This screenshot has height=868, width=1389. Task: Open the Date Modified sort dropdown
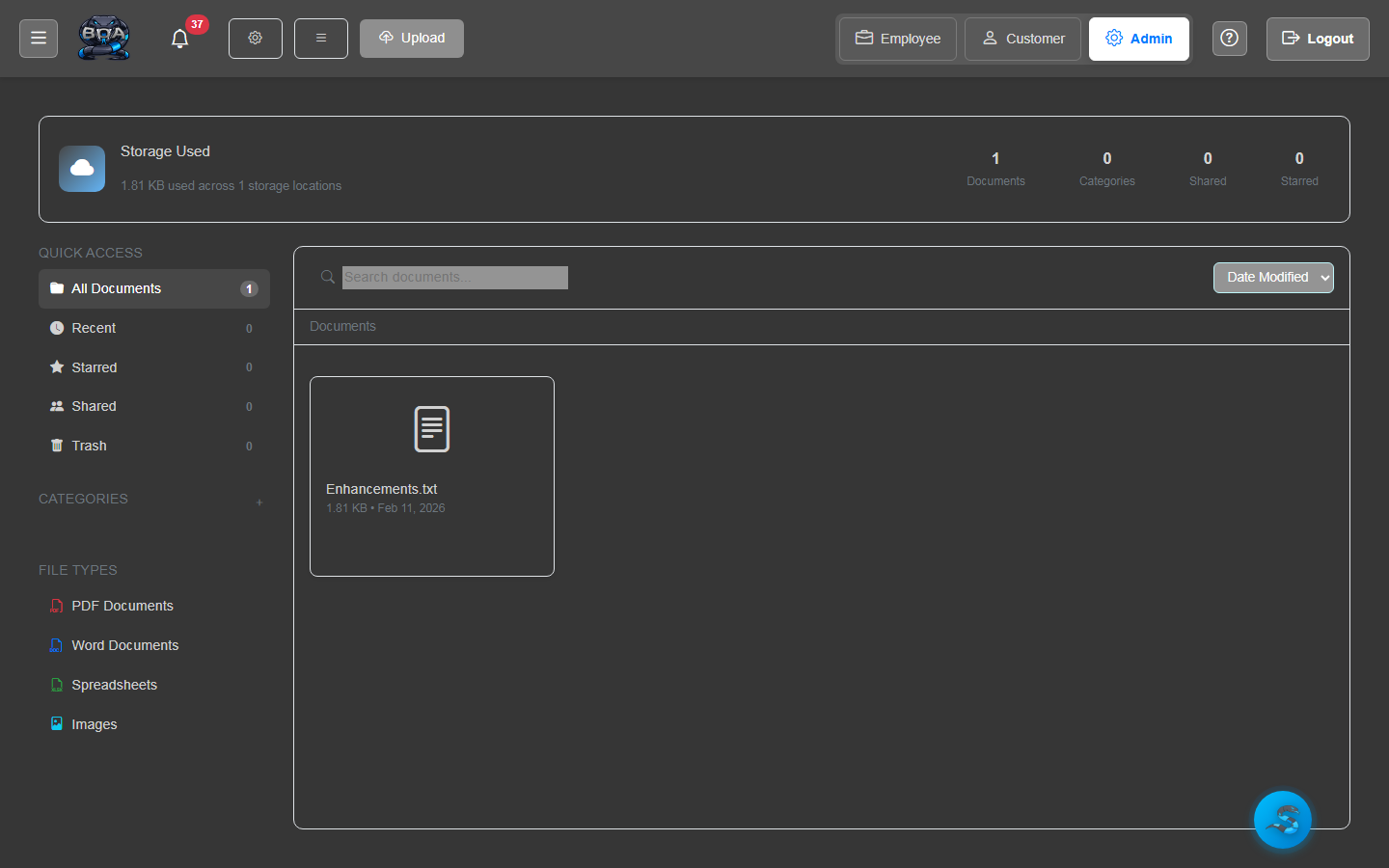click(x=1273, y=277)
